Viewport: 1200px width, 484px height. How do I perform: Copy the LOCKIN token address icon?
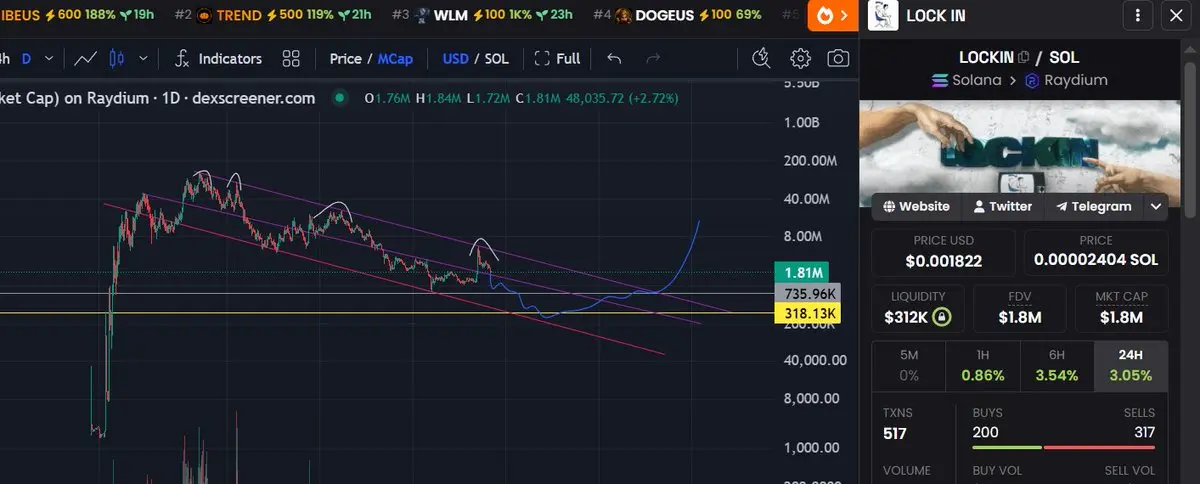click(x=1022, y=58)
